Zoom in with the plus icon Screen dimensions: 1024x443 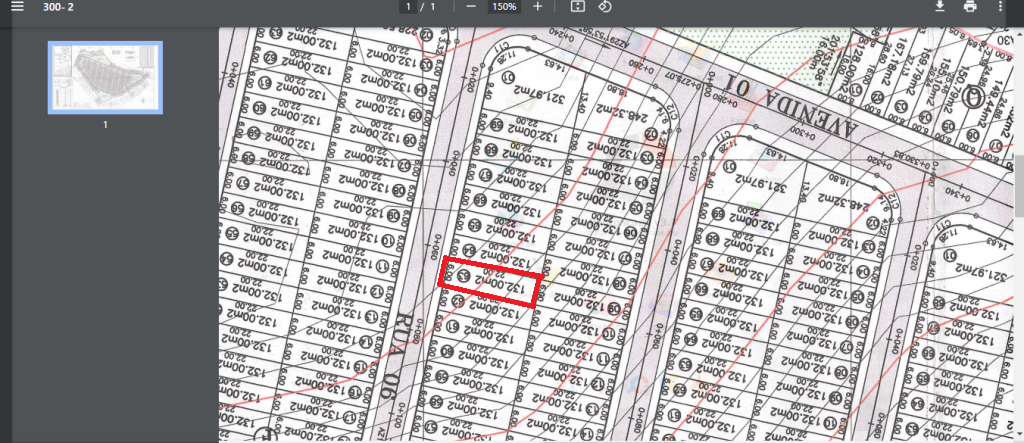(x=537, y=7)
